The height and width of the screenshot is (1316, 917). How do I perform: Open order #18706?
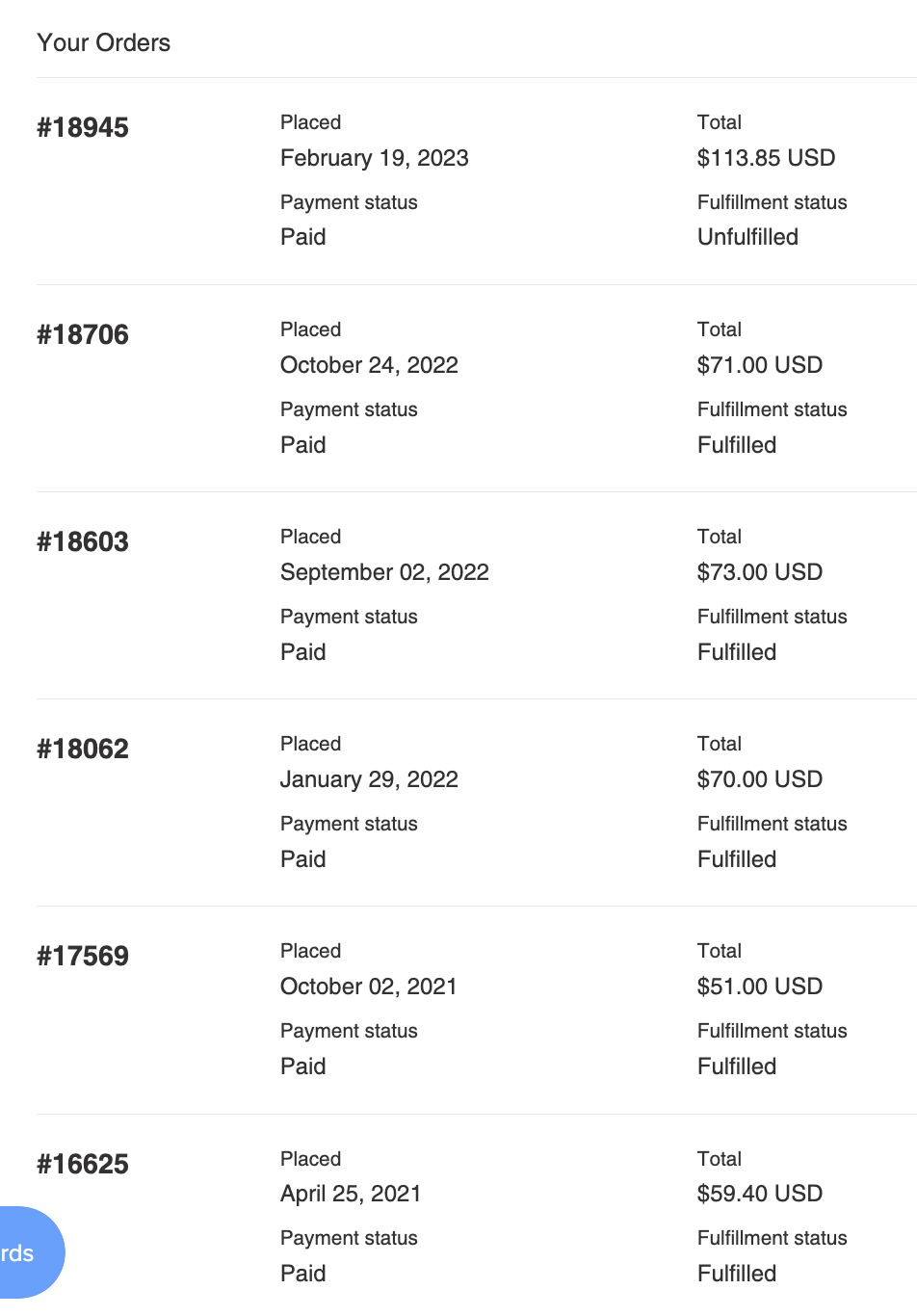[83, 335]
